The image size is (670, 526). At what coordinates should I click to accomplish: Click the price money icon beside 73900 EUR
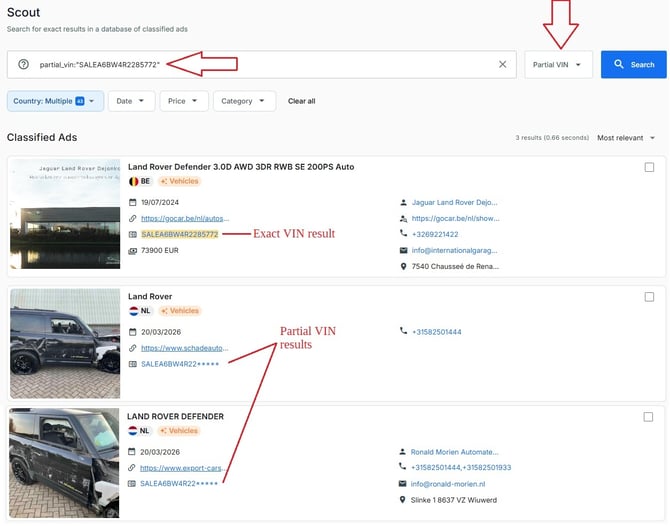pos(132,251)
